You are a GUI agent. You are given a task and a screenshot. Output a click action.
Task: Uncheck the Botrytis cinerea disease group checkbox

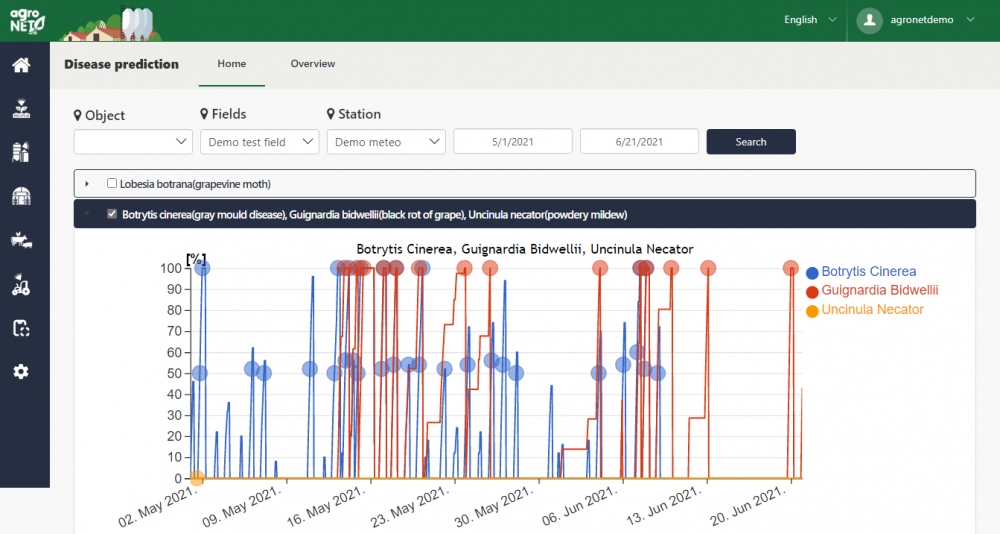tap(112, 214)
